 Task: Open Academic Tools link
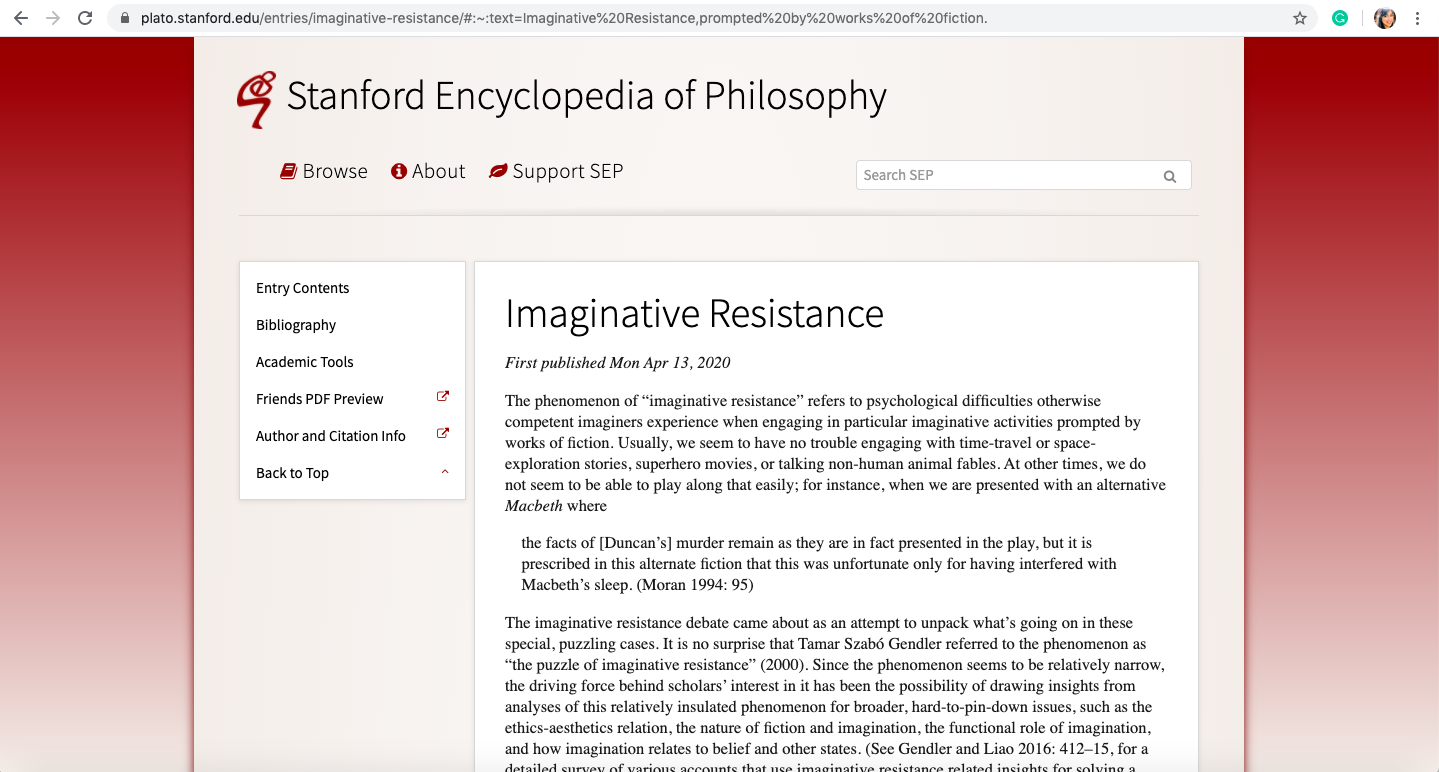click(x=305, y=362)
